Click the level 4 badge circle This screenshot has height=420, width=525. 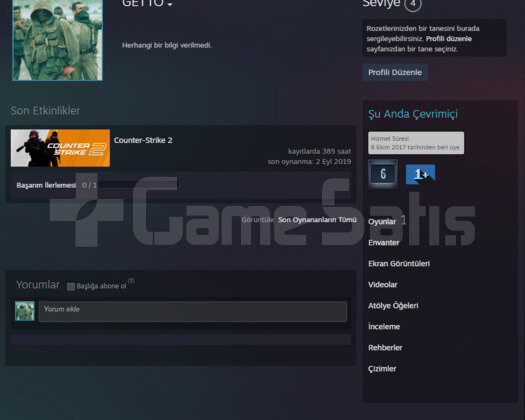tap(412, 4)
